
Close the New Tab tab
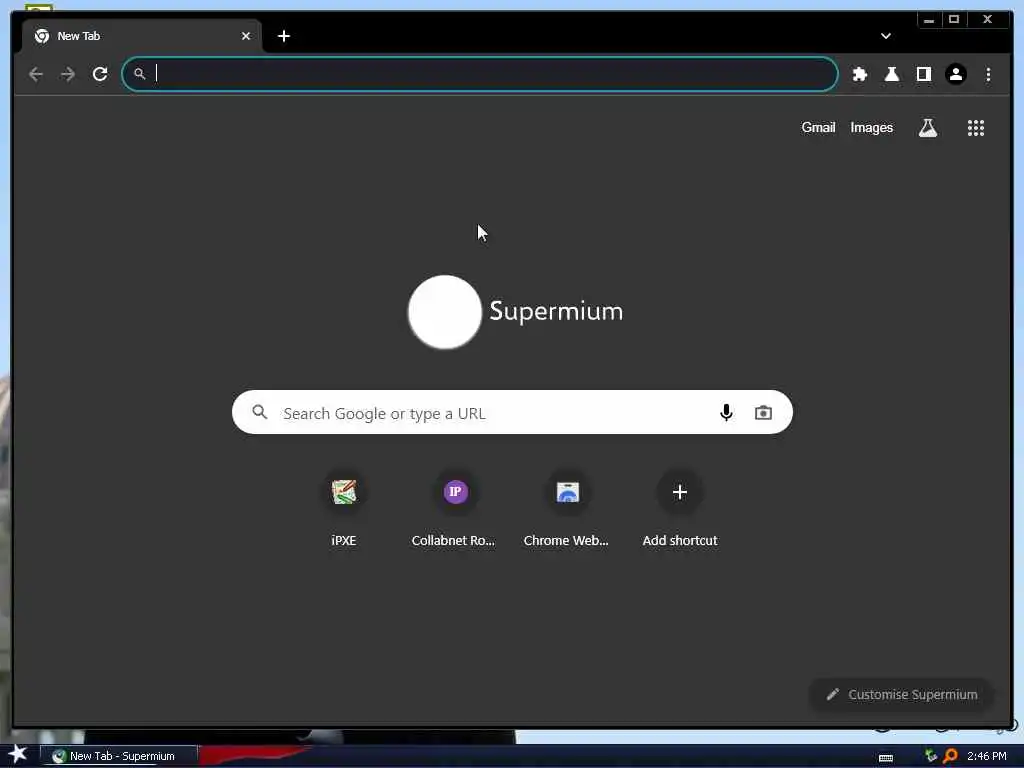click(x=246, y=36)
